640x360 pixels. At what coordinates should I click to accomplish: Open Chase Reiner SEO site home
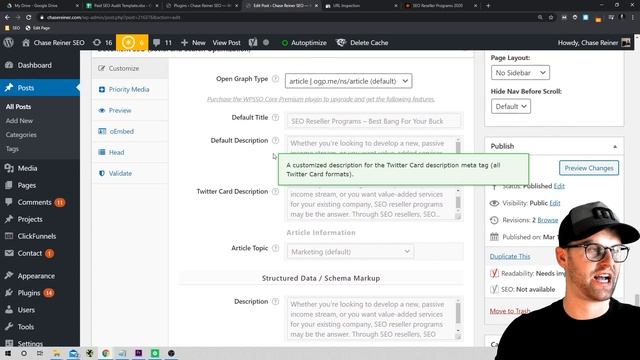(53, 42)
